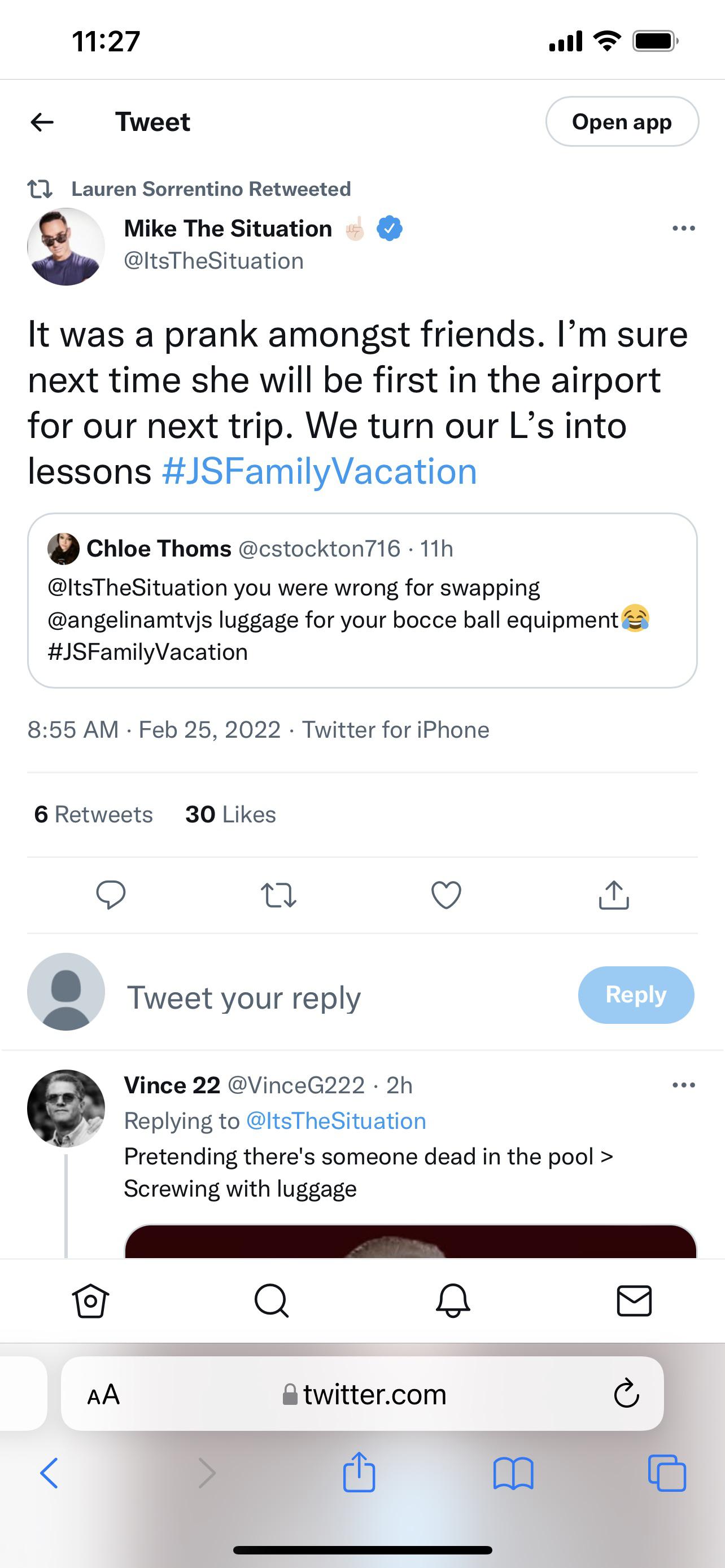This screenshot has width=725, height=1568.
Task: Open Twitter home tab
Action: tap(90, 1301)
